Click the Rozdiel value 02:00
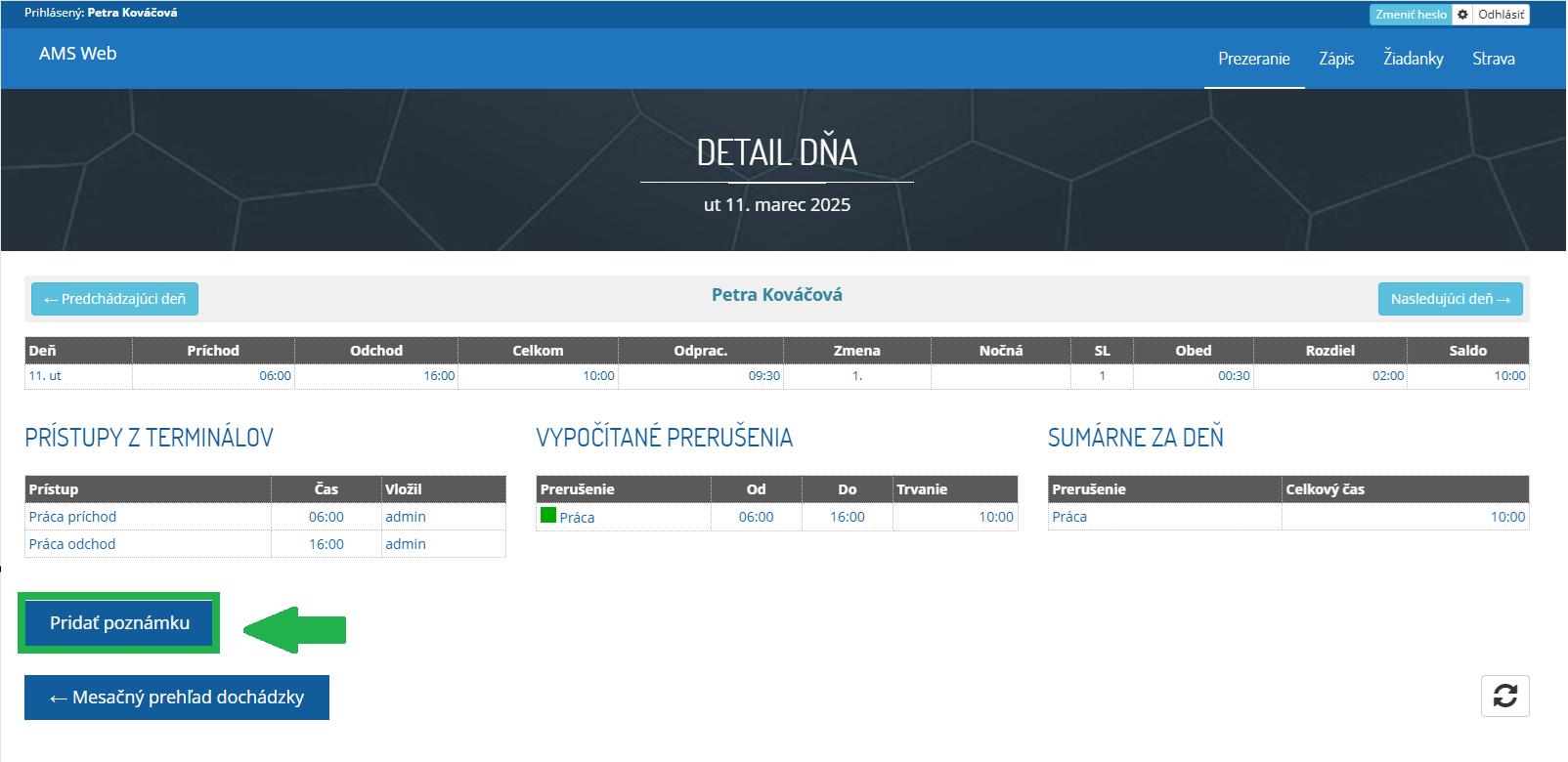The image size is (1568, 762). pyautogui.click(x=1388, y=375)
